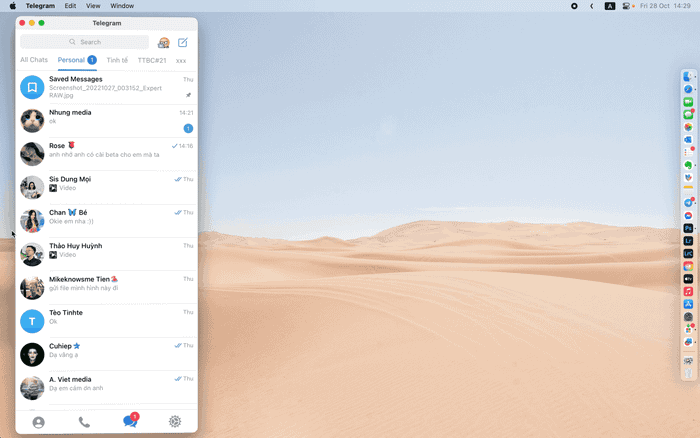The width and height of the screenshot is (700, 438).
Task: Click the Nhung media cat avatar
Action: 32,121
